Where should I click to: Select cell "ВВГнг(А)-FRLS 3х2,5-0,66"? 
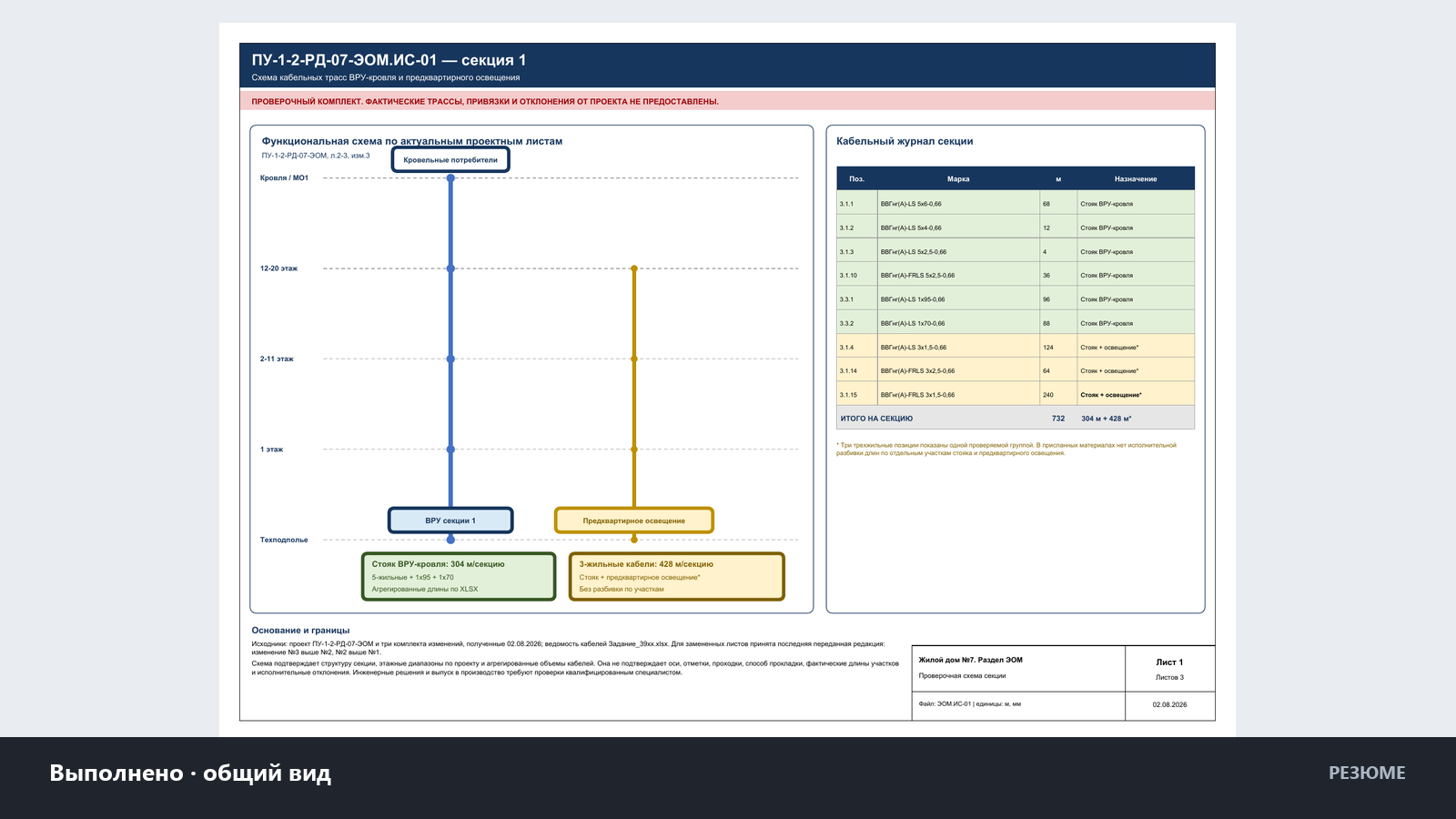pyautogui.click(x=959, y=370)
